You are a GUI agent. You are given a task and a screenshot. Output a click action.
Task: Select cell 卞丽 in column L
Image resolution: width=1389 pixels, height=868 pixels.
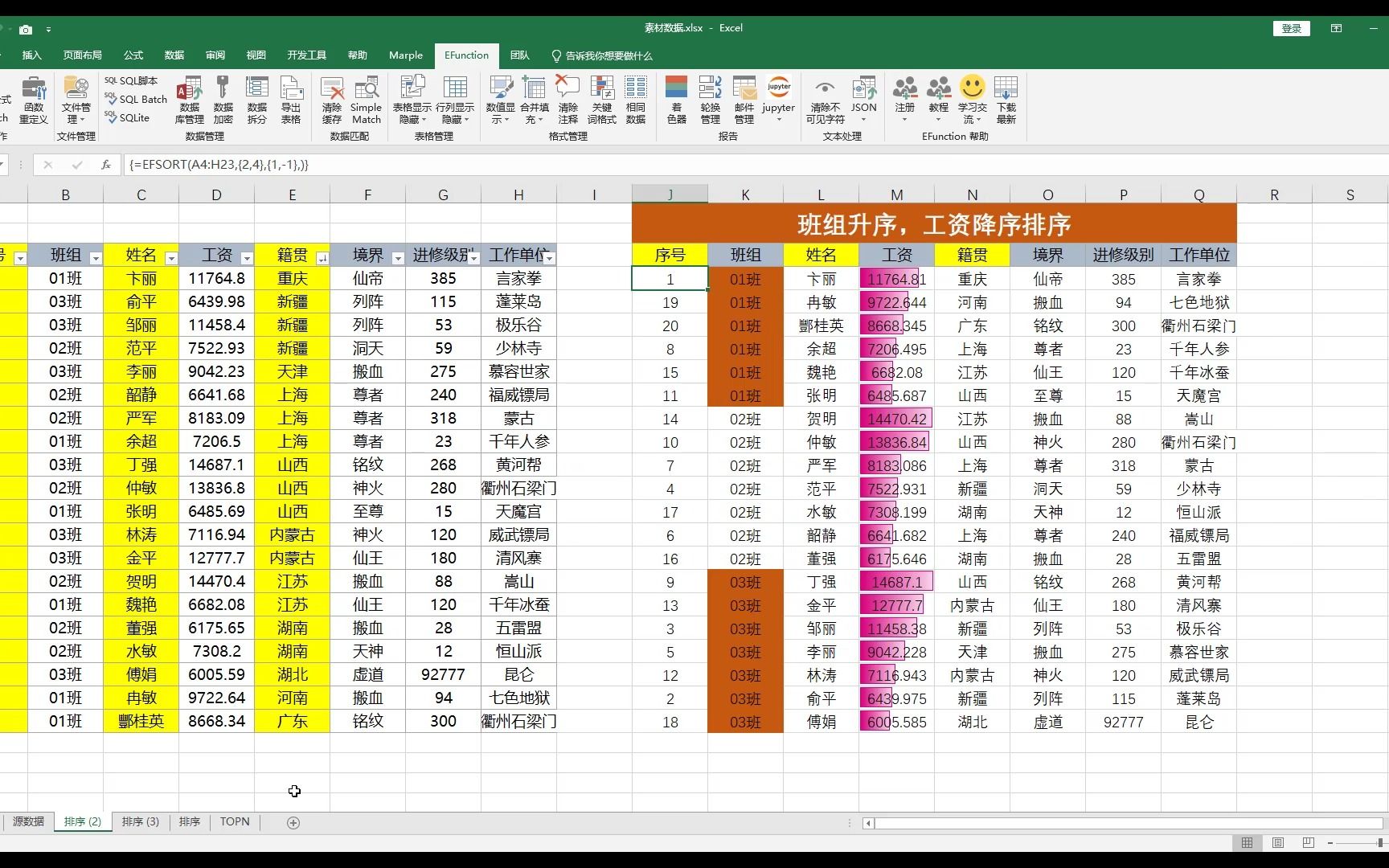coord(822,279)
